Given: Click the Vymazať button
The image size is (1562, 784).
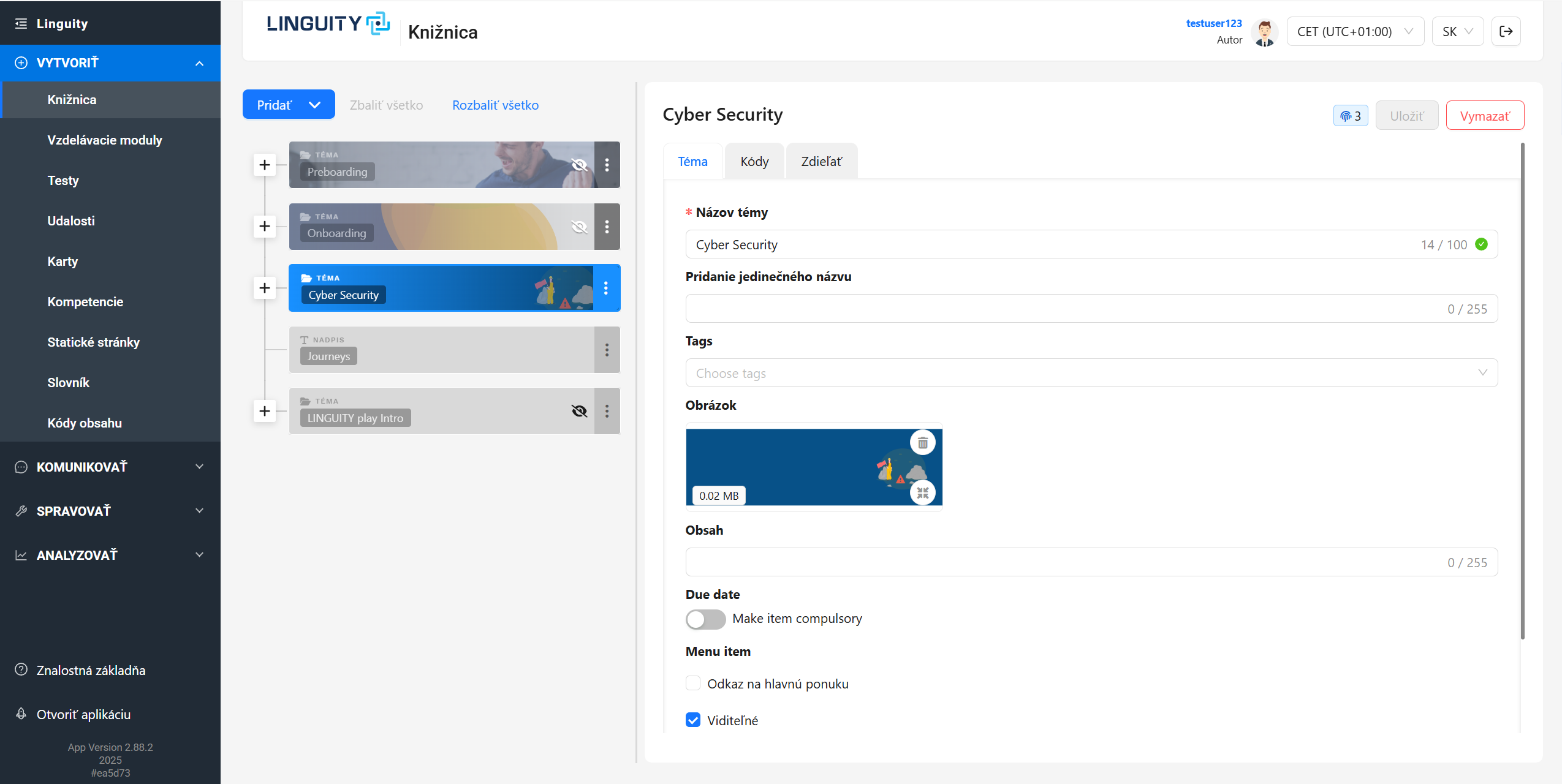Looking at the screenshot, I should pyautogui.click(x=1484, y=116).
